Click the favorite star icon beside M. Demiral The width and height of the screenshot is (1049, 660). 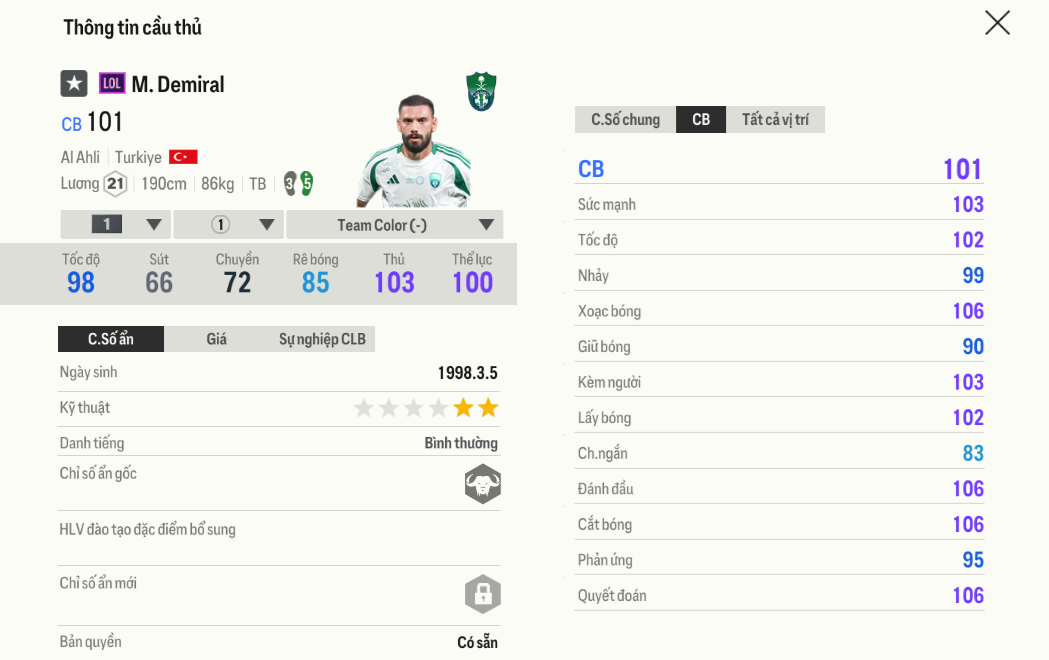(74, 84)
